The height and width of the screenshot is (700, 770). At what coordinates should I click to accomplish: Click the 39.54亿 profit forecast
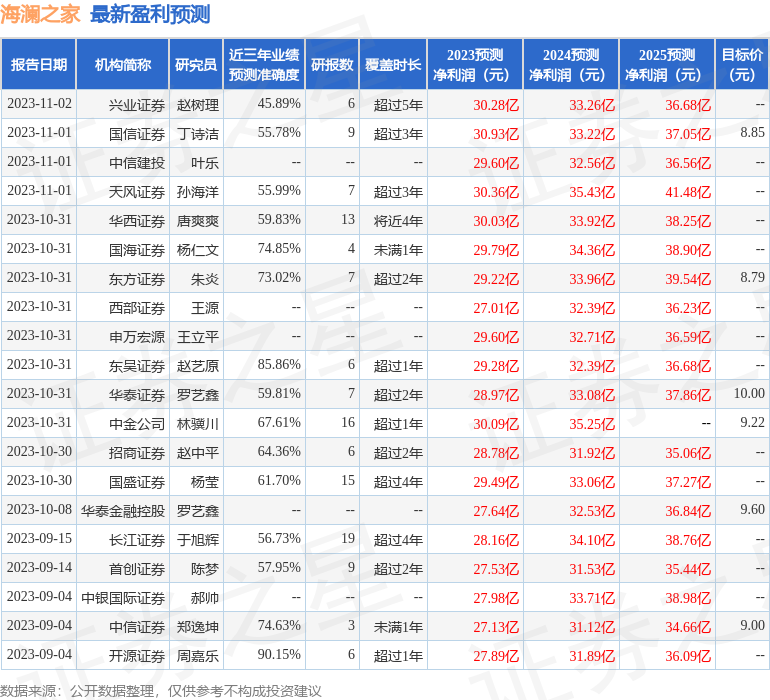click(x=688, y=279)
